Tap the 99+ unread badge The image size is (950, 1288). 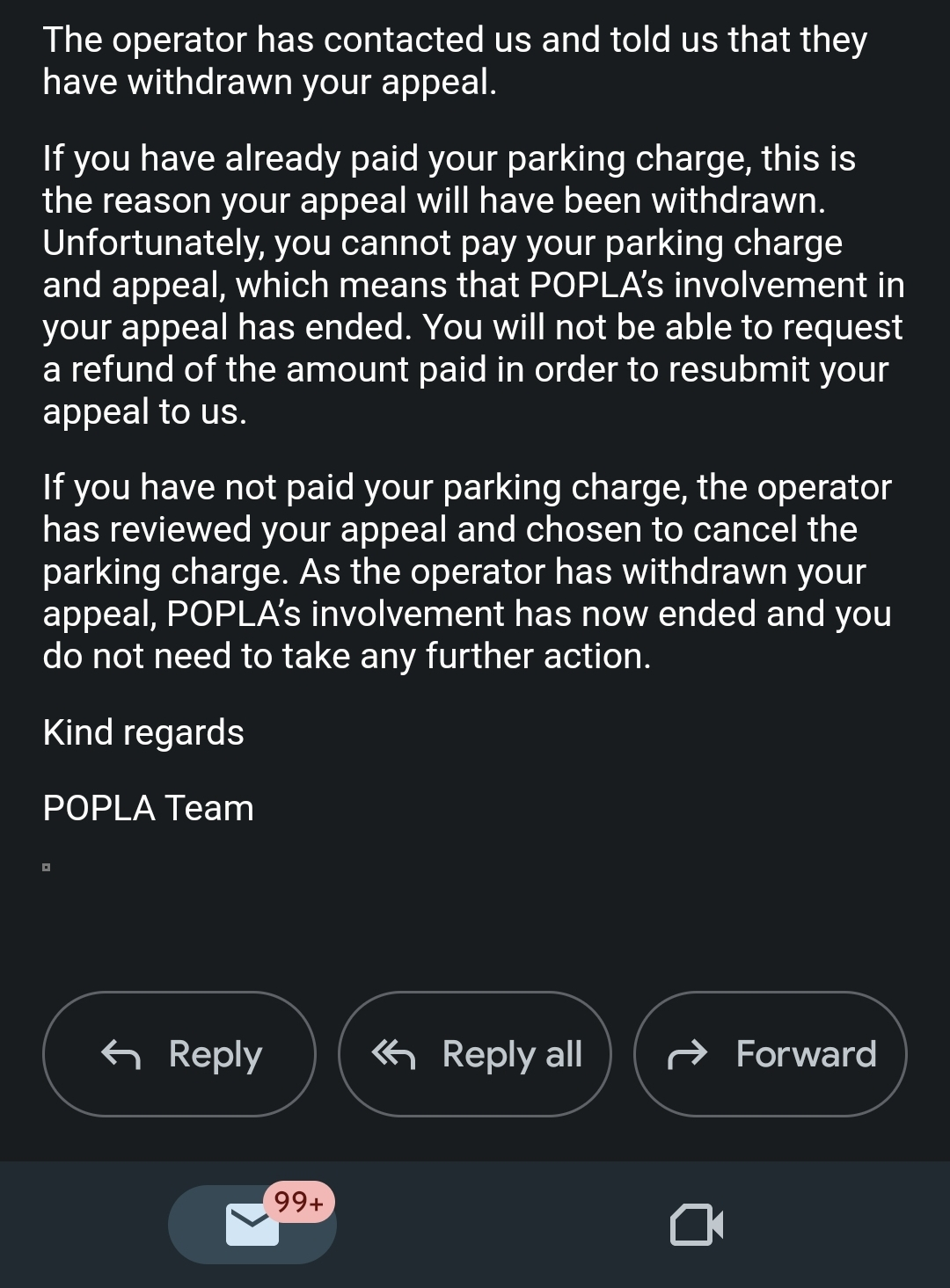[299, 1201]
